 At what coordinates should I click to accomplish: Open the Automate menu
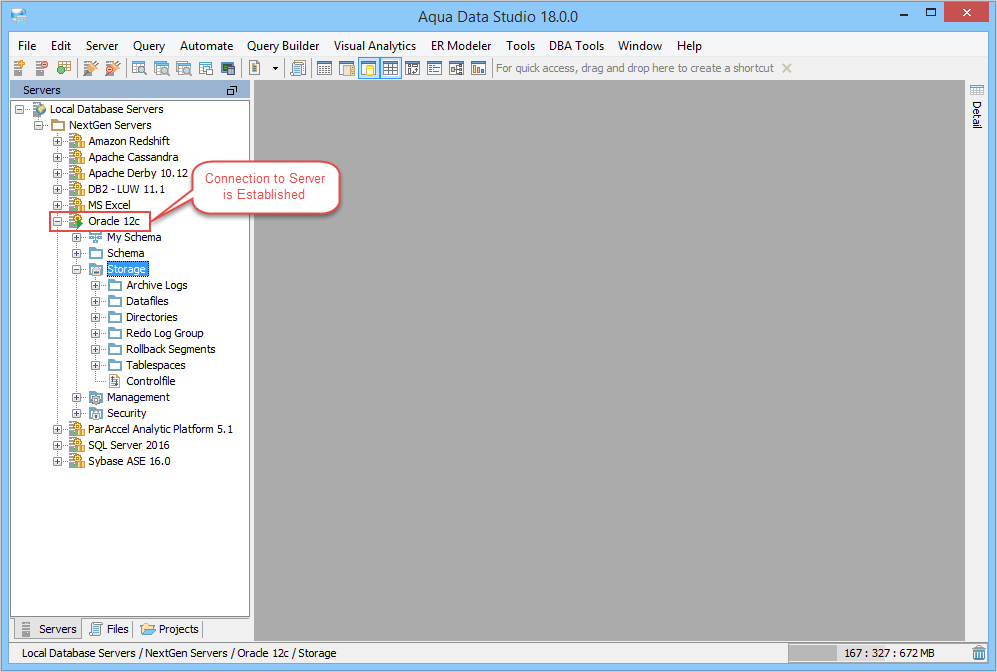click(206, 46)
